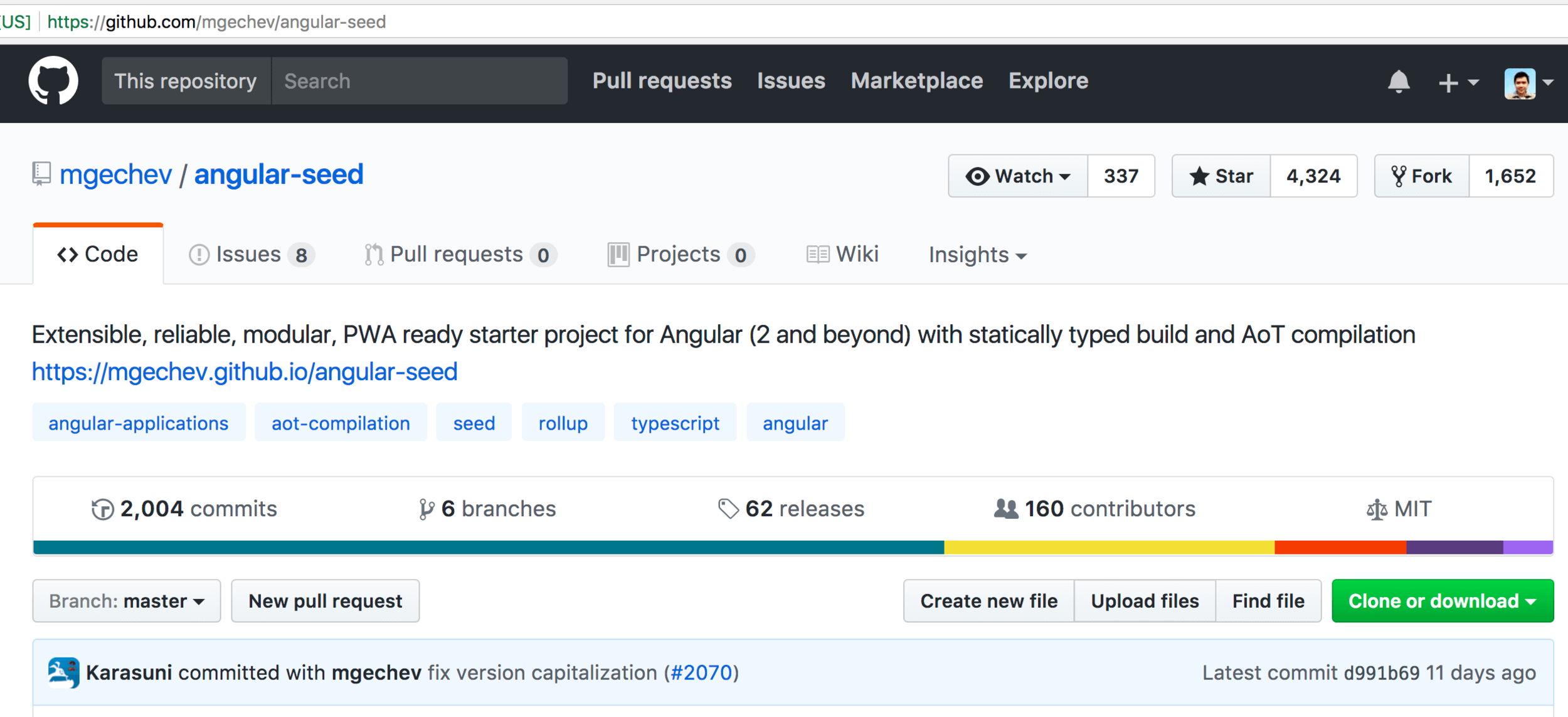
Task: Star the angular-seed repository
Action: point(1221,176)
